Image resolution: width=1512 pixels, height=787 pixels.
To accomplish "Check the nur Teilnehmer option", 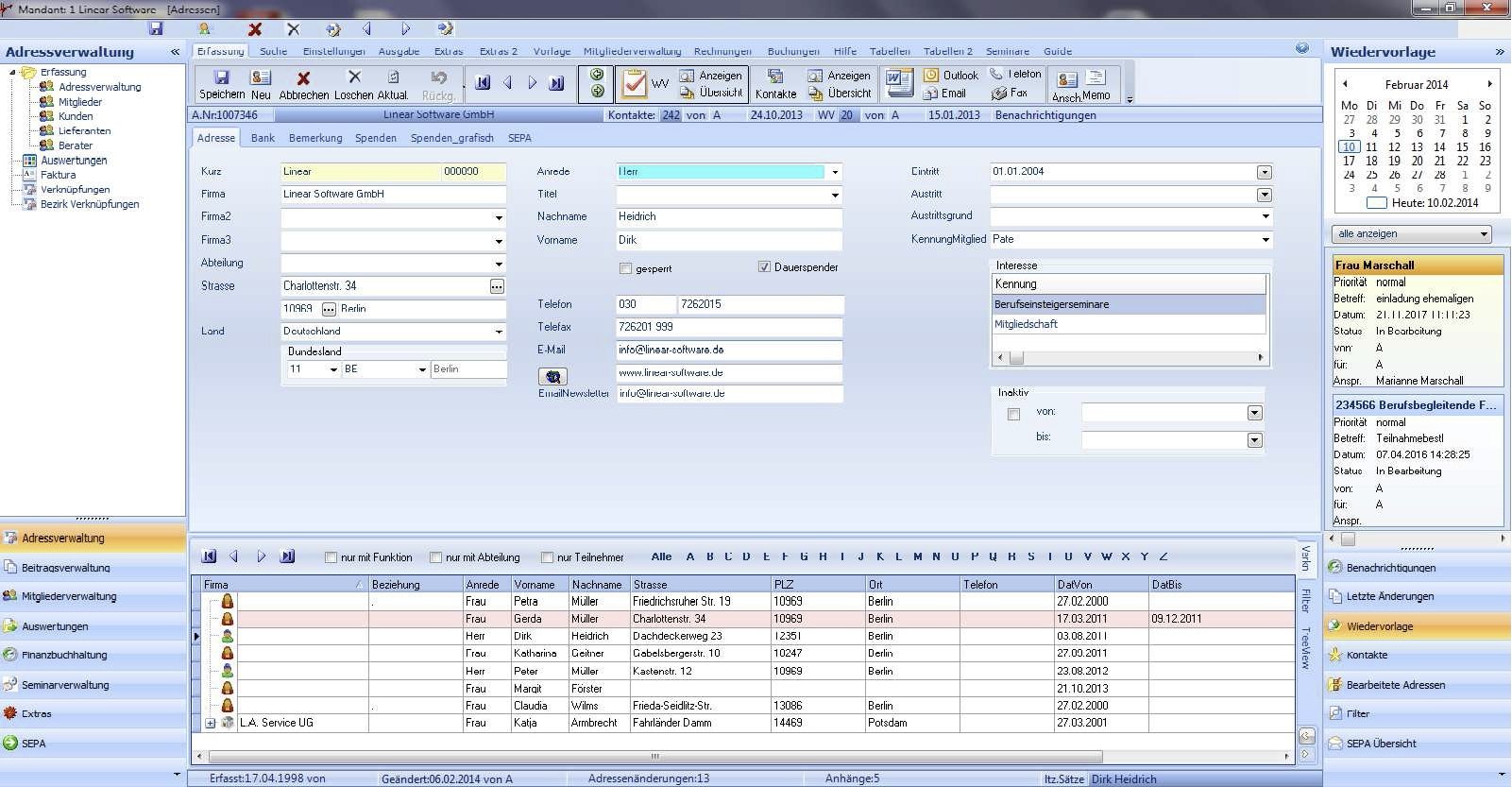I will click(547, 557).
